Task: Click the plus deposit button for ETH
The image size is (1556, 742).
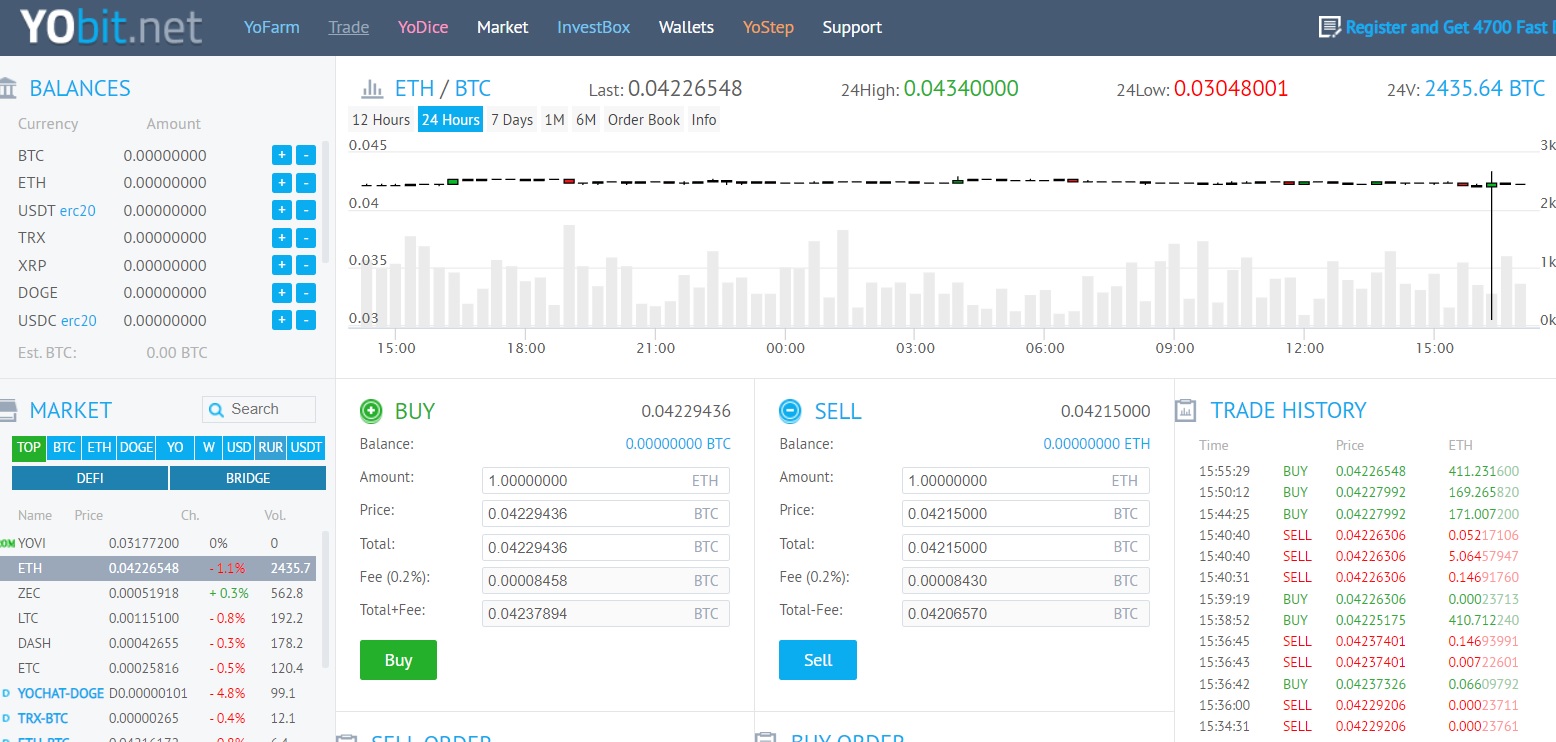Action: (282, 183)
